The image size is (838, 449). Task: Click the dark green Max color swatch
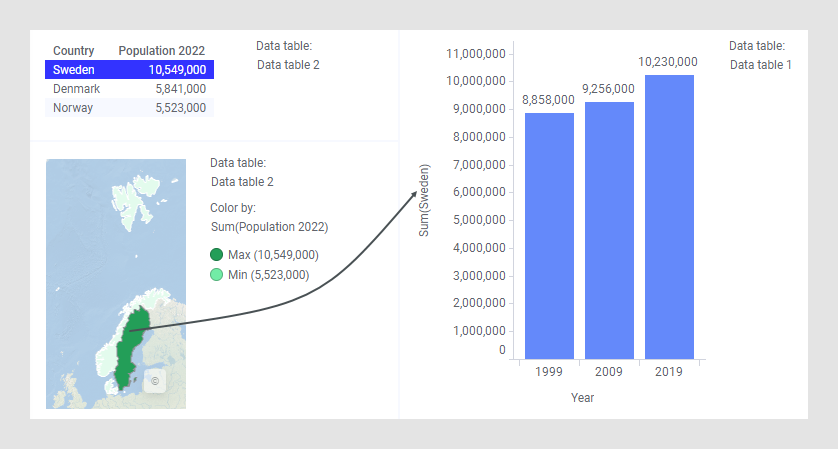[217, 255]
